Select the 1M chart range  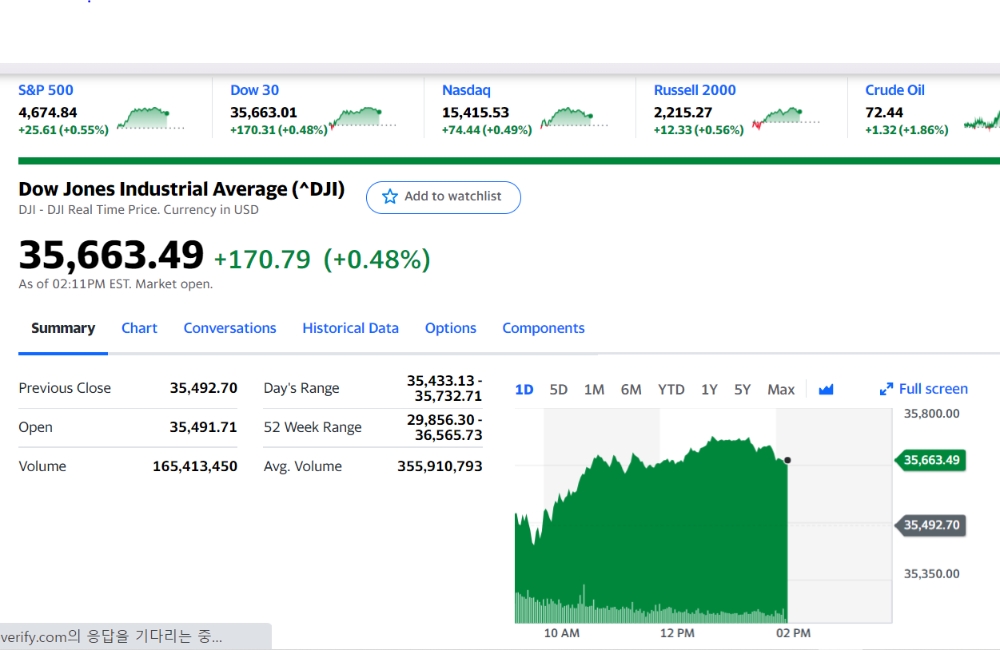tap(594, 389)
